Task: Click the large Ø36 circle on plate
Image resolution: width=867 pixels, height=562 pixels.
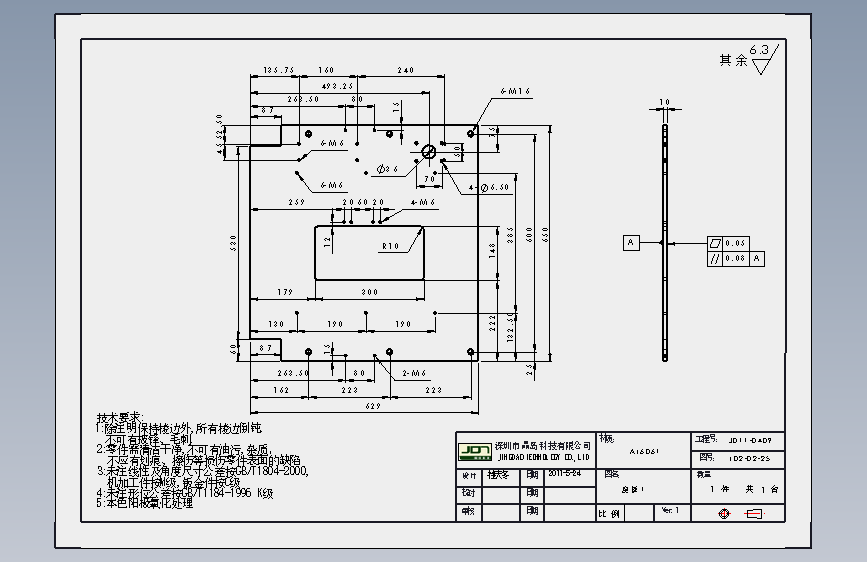Action: [429, 152]
